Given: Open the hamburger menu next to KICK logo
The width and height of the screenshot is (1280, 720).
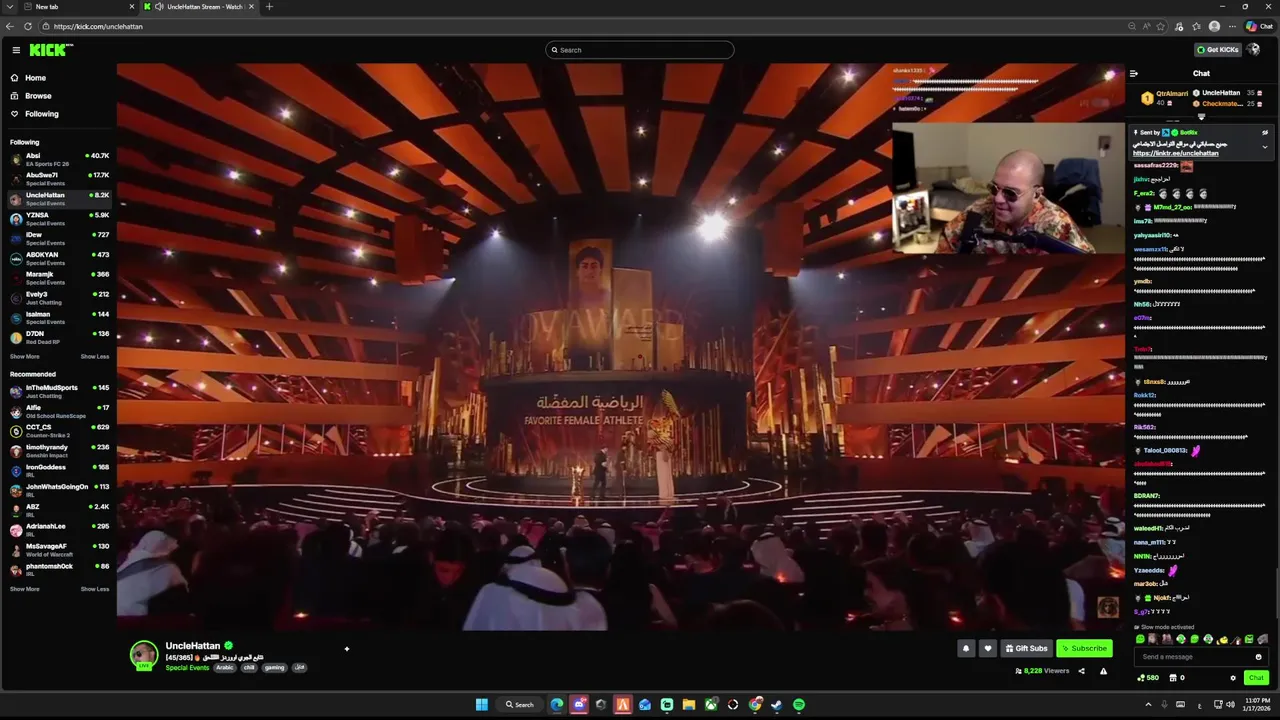Looking at the screenshot, I should (16, 50).
